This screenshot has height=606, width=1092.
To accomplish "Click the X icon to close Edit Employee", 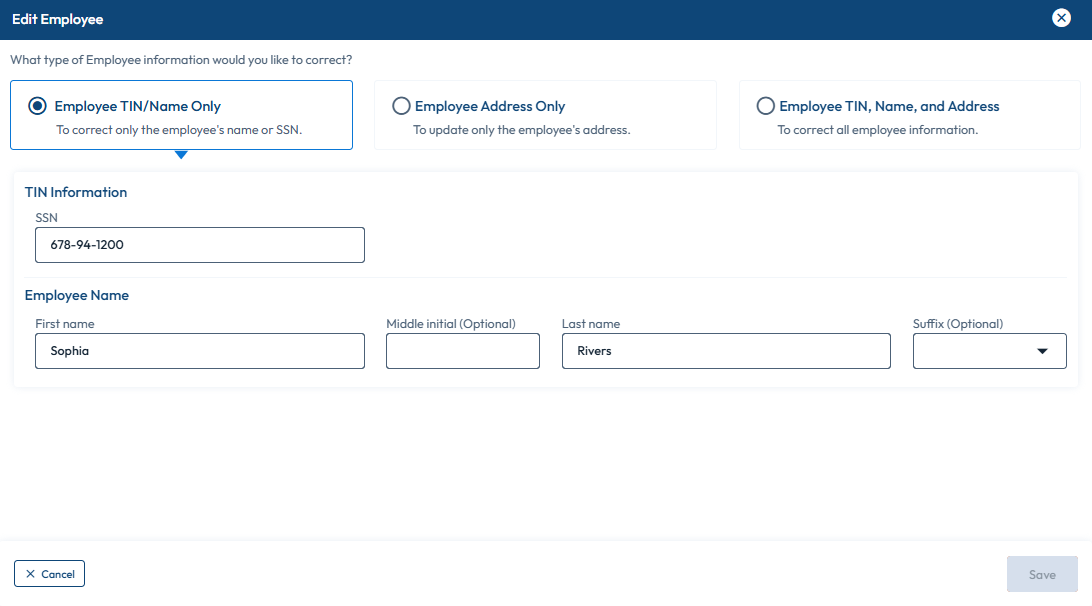I will click(1061, 17).
